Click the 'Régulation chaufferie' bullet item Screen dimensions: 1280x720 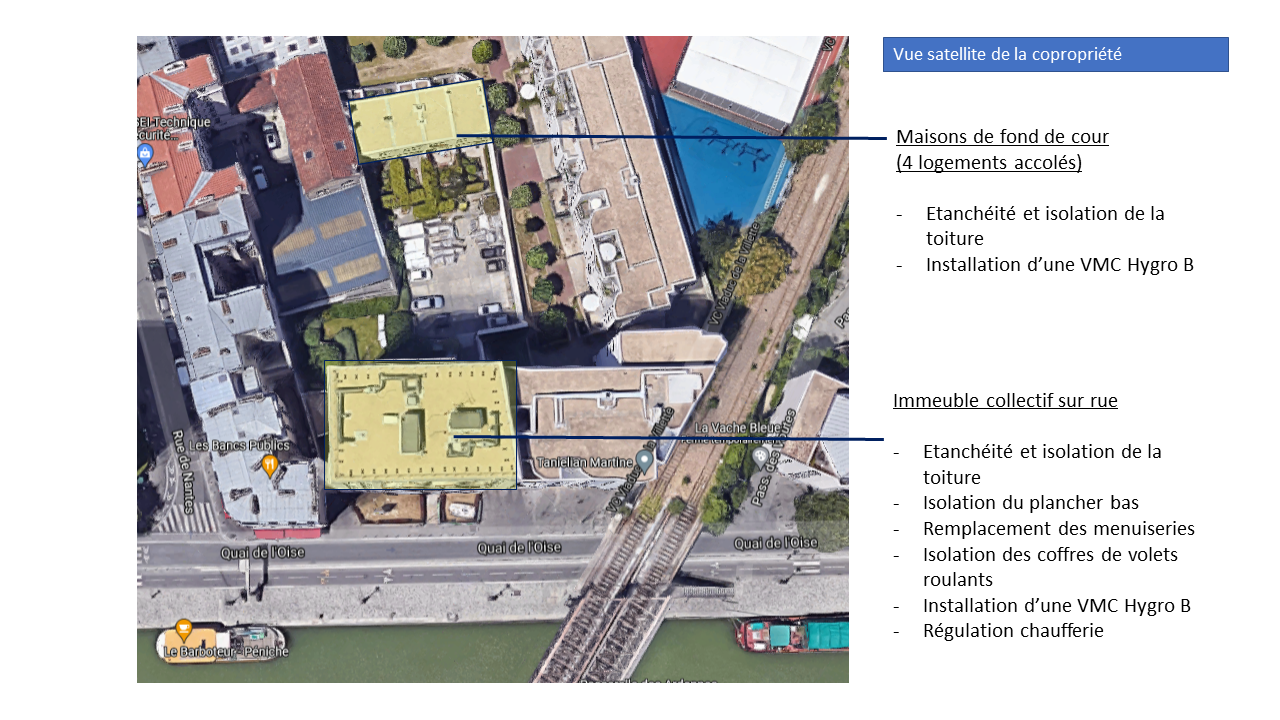tap(1012, 631)
